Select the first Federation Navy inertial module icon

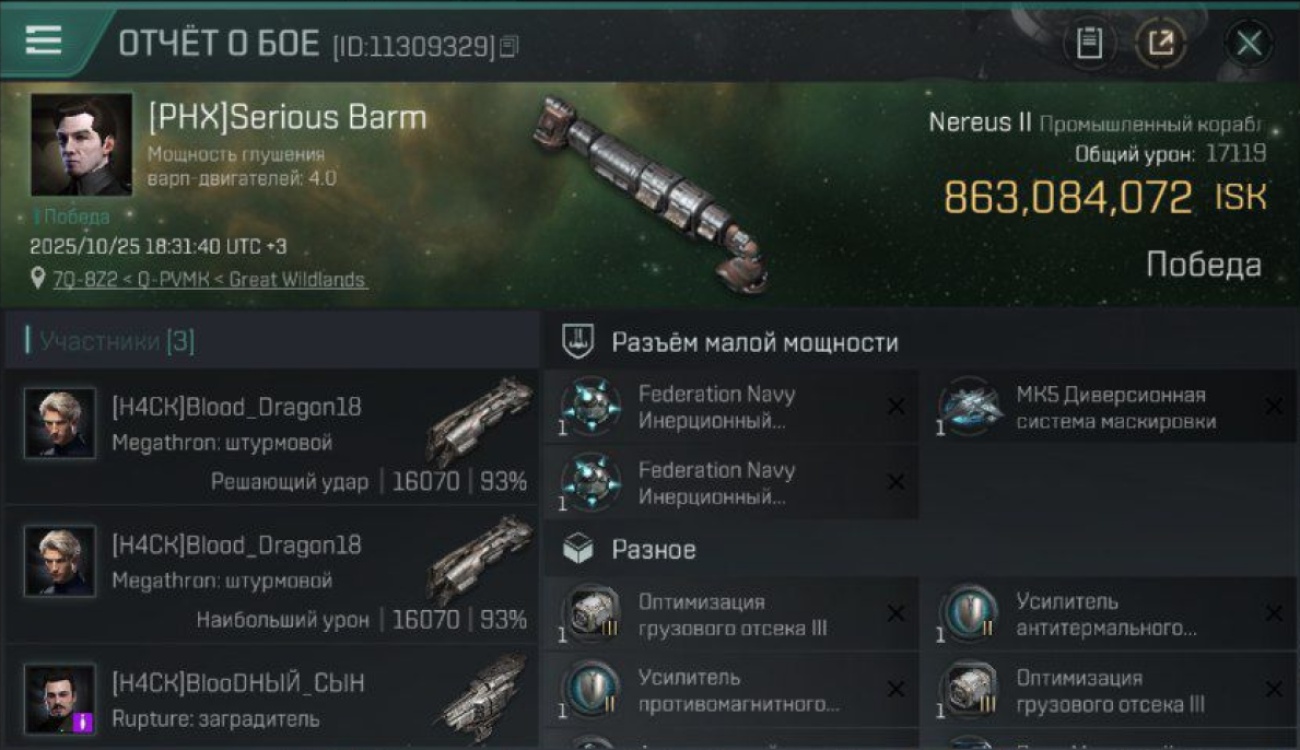point(590,406)
